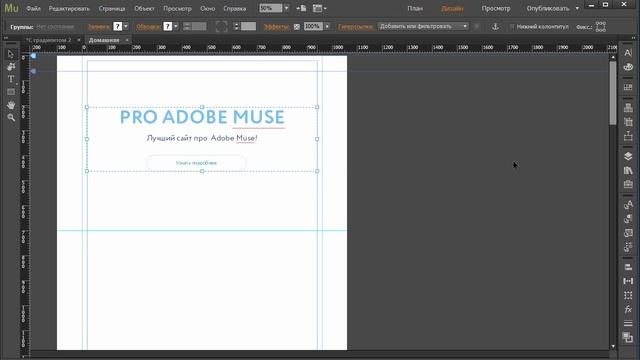Open the three-lines Wrap panel icon
640x360 pixels.
[628, 323]
